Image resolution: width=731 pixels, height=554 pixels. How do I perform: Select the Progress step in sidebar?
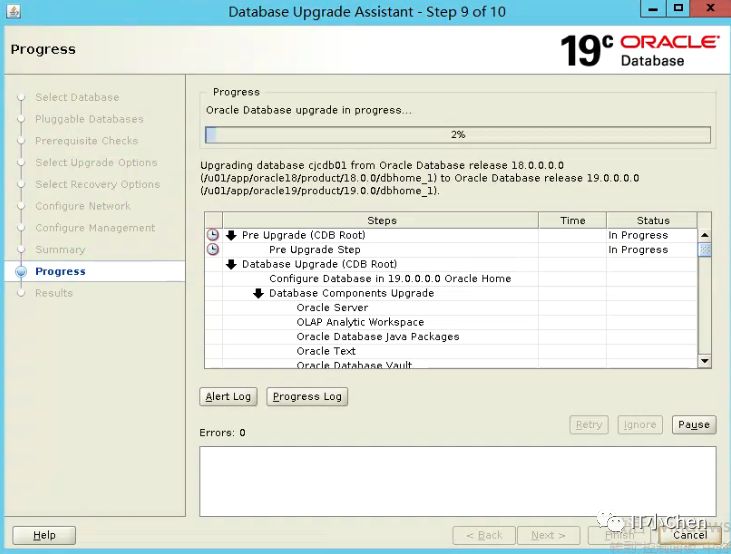click(x=60, y=271)
